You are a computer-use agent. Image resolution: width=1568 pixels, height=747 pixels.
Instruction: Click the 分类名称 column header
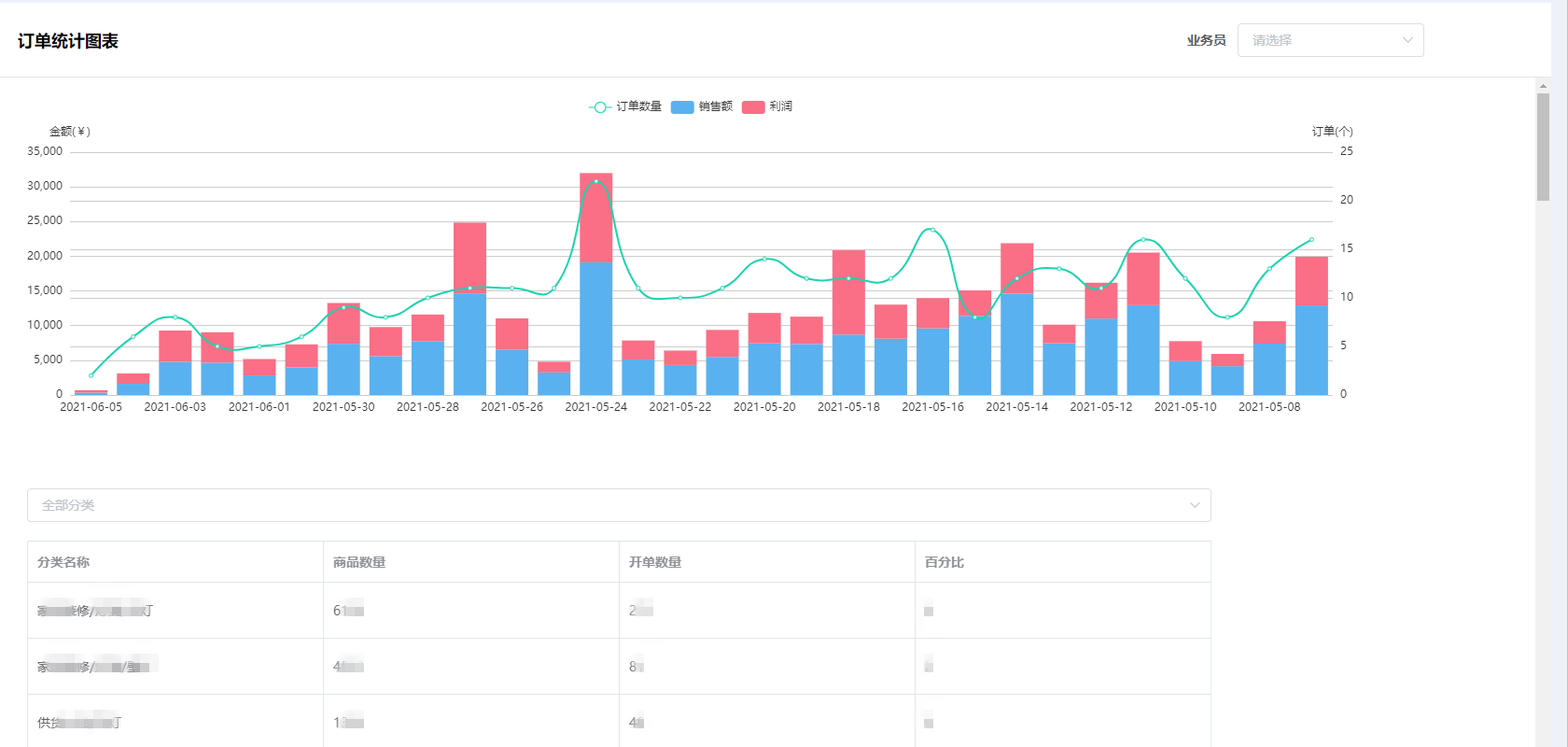click(x=63, y=562)
